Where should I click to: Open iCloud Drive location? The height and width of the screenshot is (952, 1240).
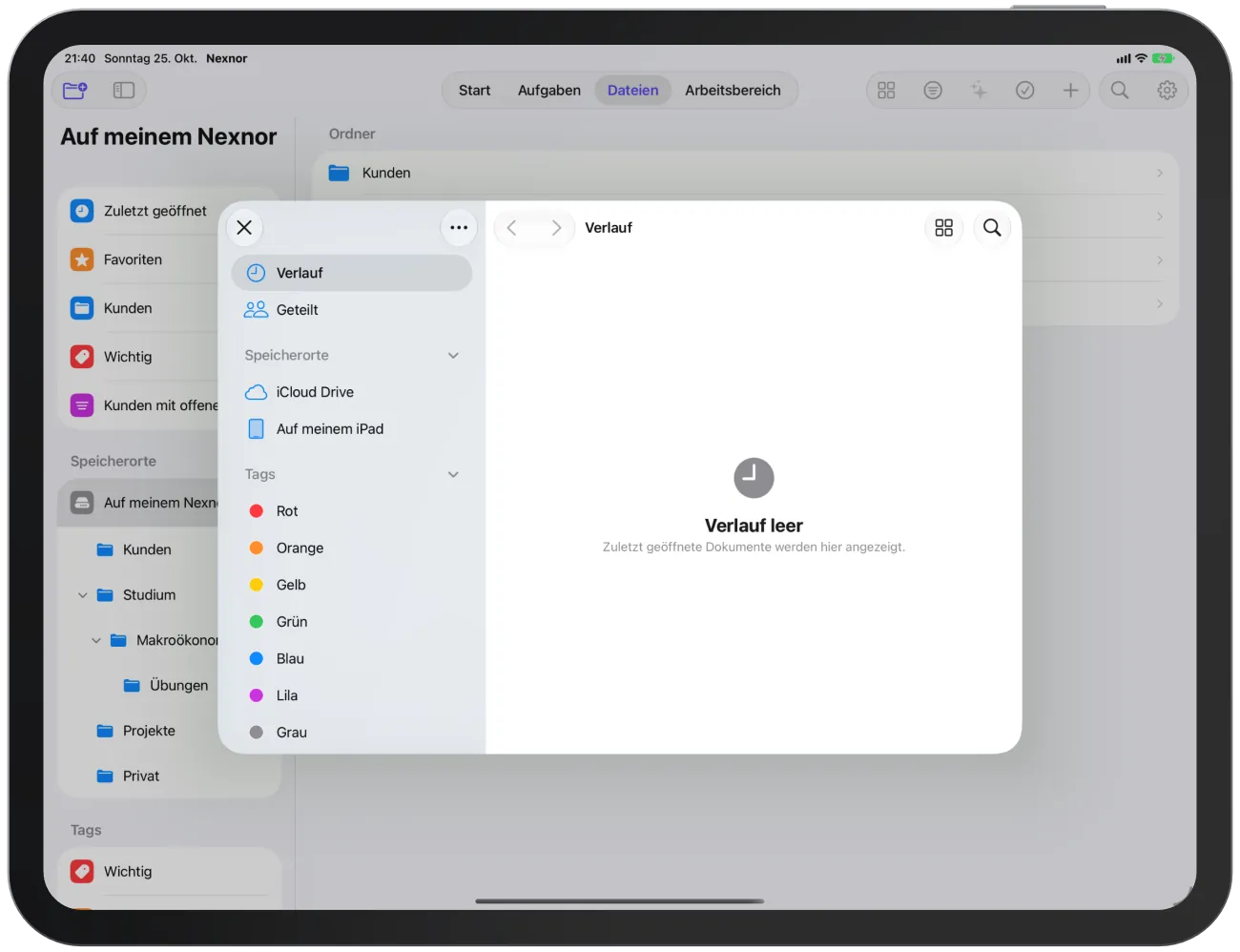pyautogui.click(x=352, y=392)
